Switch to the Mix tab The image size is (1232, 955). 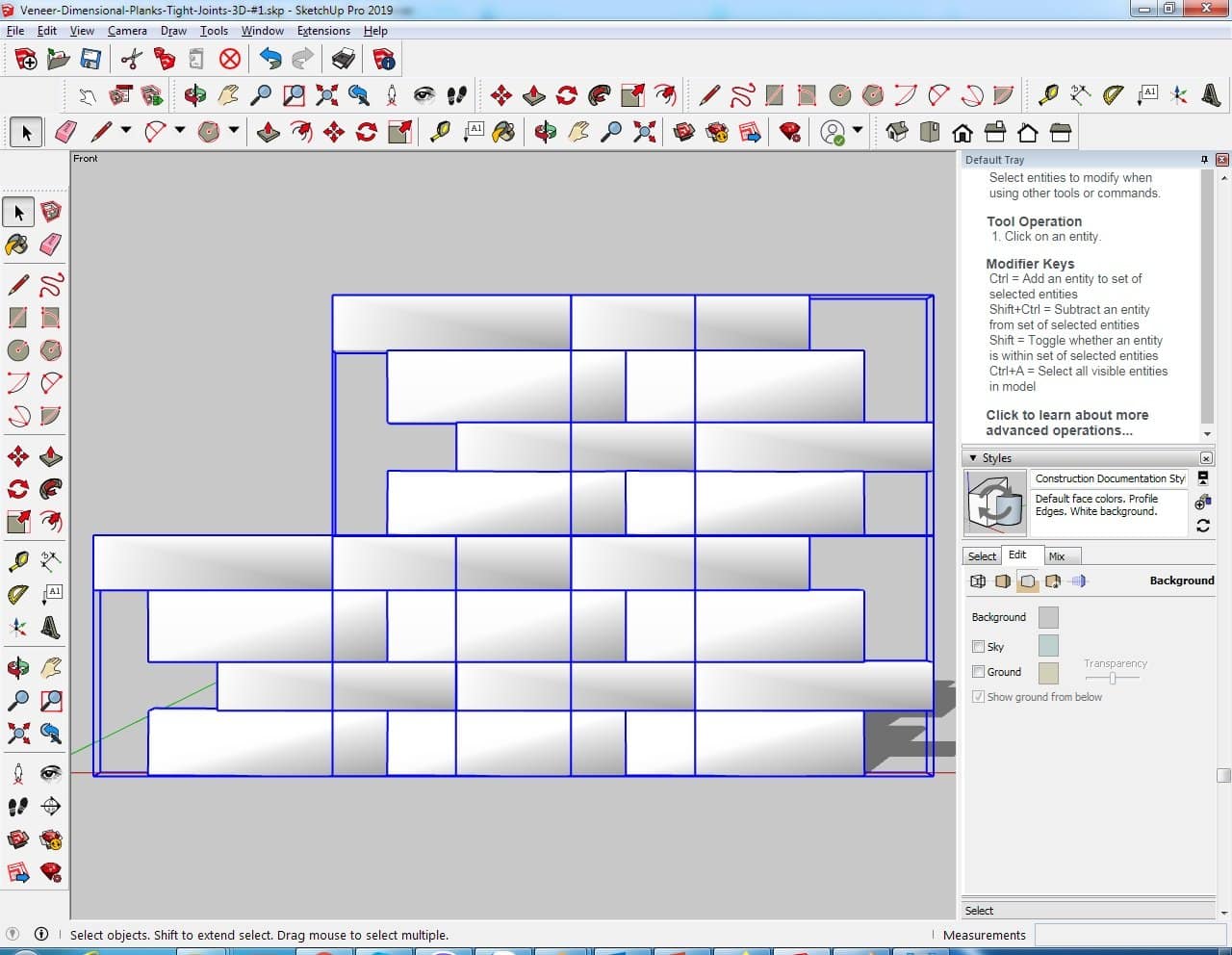coord(1057,556)
